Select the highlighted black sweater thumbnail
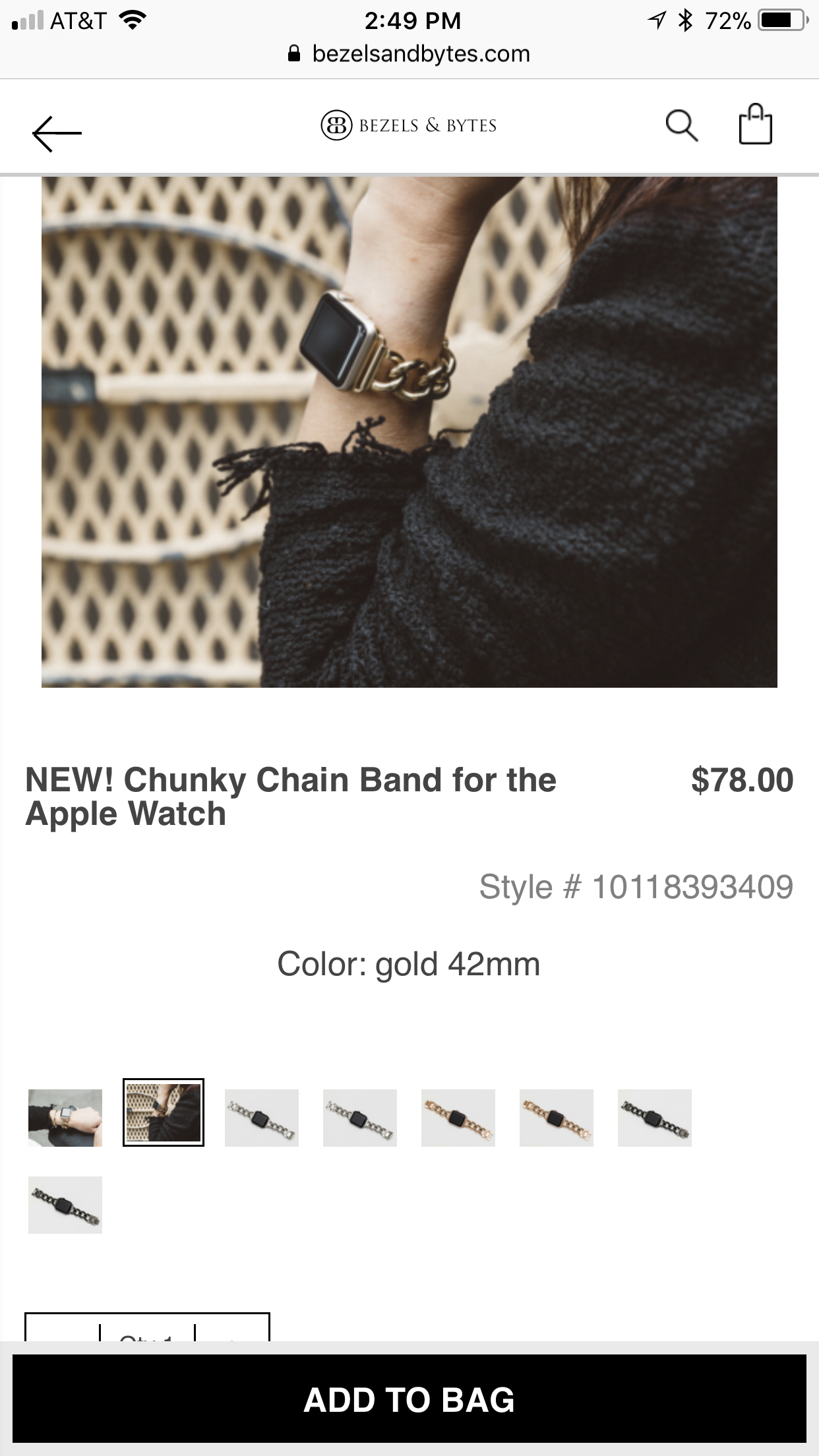Viewport: 819px width, 1456px height. pos(164,1112)
